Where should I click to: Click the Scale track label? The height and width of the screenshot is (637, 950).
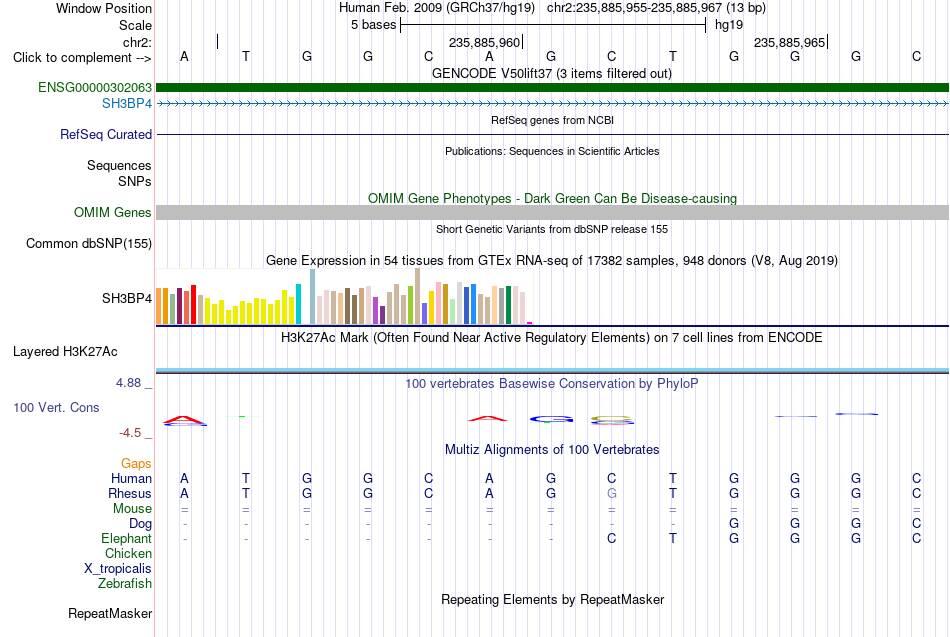(136, 25)
